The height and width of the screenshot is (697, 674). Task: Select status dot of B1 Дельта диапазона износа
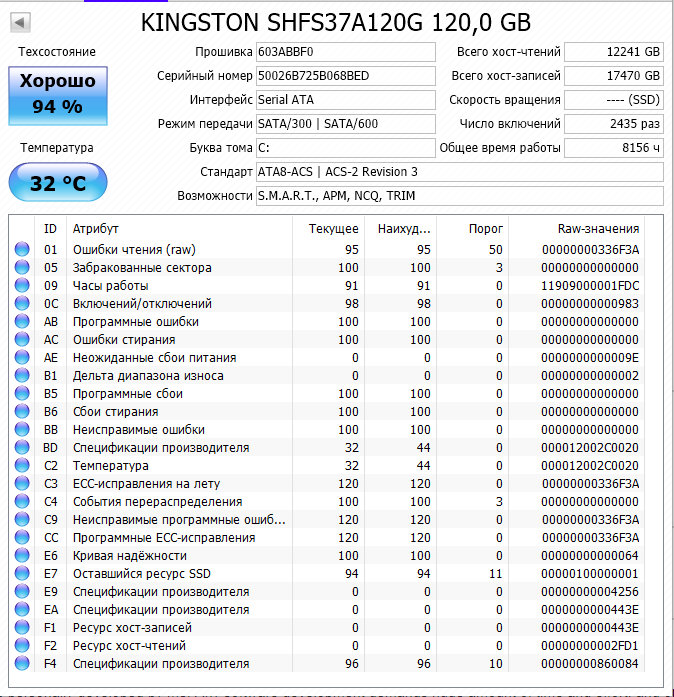click(x=22, y=375)
